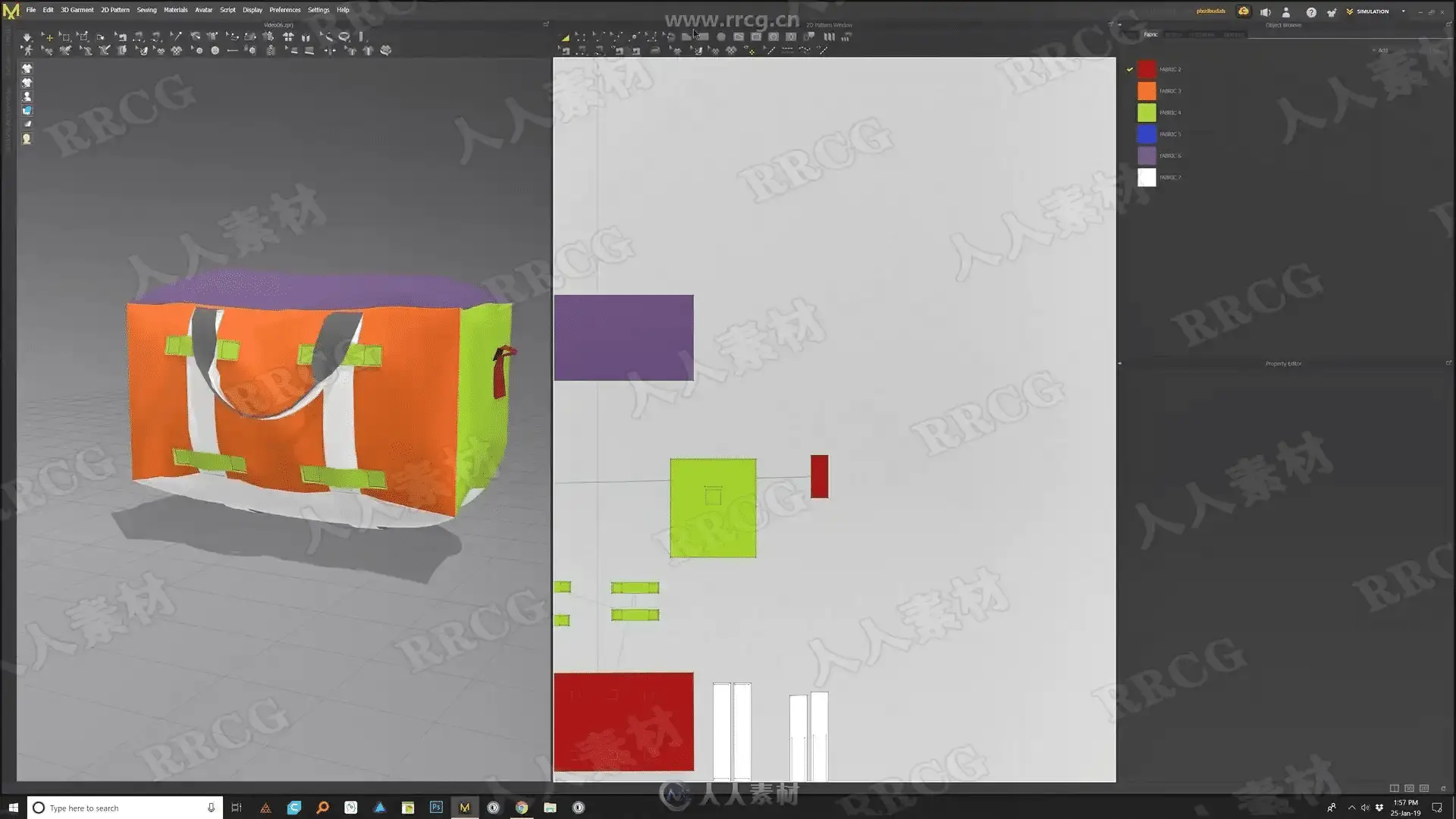Click the orange cloud sync icon
This screenshot has height=819, width=1456.
point(1244,11)
